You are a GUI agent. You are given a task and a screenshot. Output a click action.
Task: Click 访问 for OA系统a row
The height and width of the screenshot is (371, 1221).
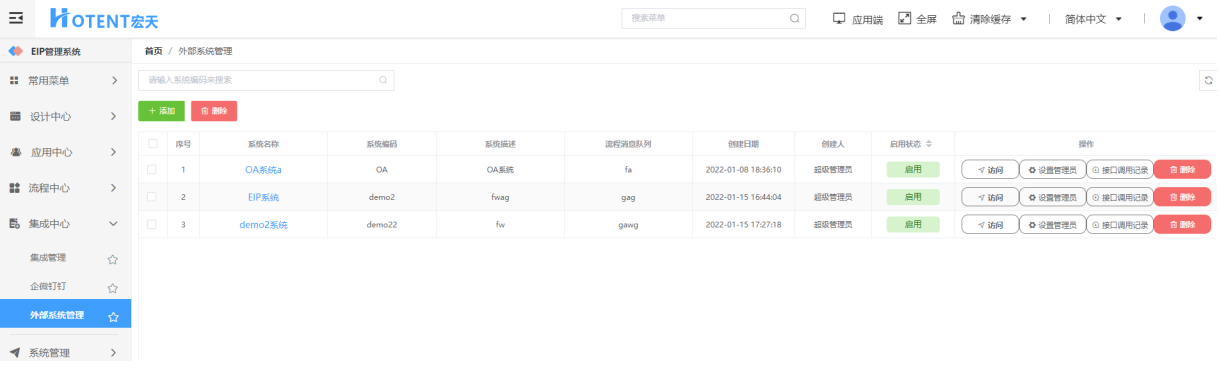pyautogui.click(x=990, y=170)
